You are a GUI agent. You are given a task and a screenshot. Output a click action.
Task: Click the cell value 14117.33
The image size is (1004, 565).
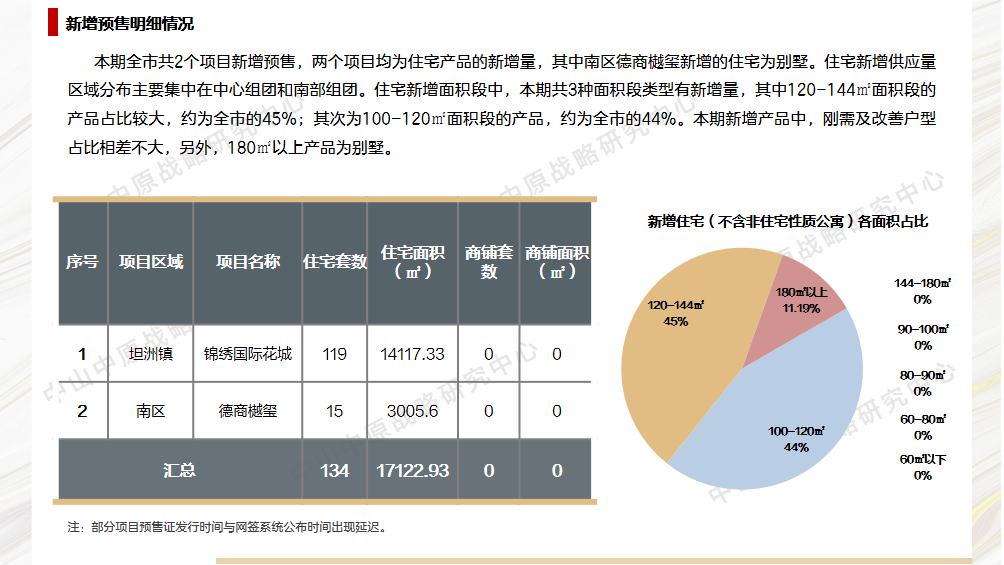click(412, 354)
